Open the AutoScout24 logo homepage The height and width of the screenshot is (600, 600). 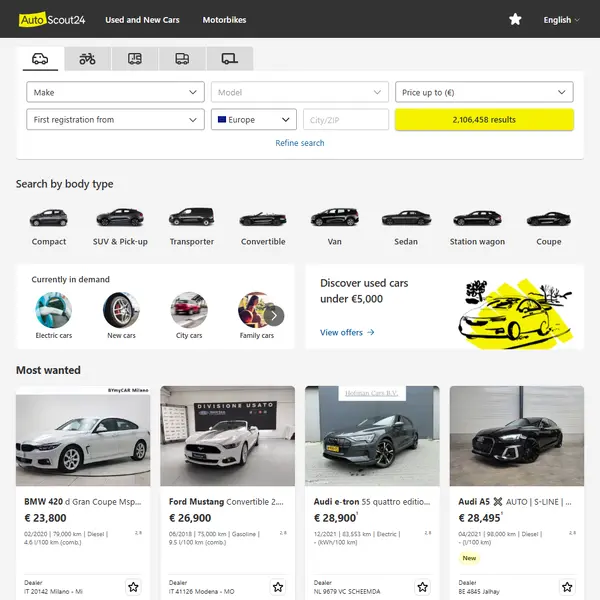coord(52,20)
